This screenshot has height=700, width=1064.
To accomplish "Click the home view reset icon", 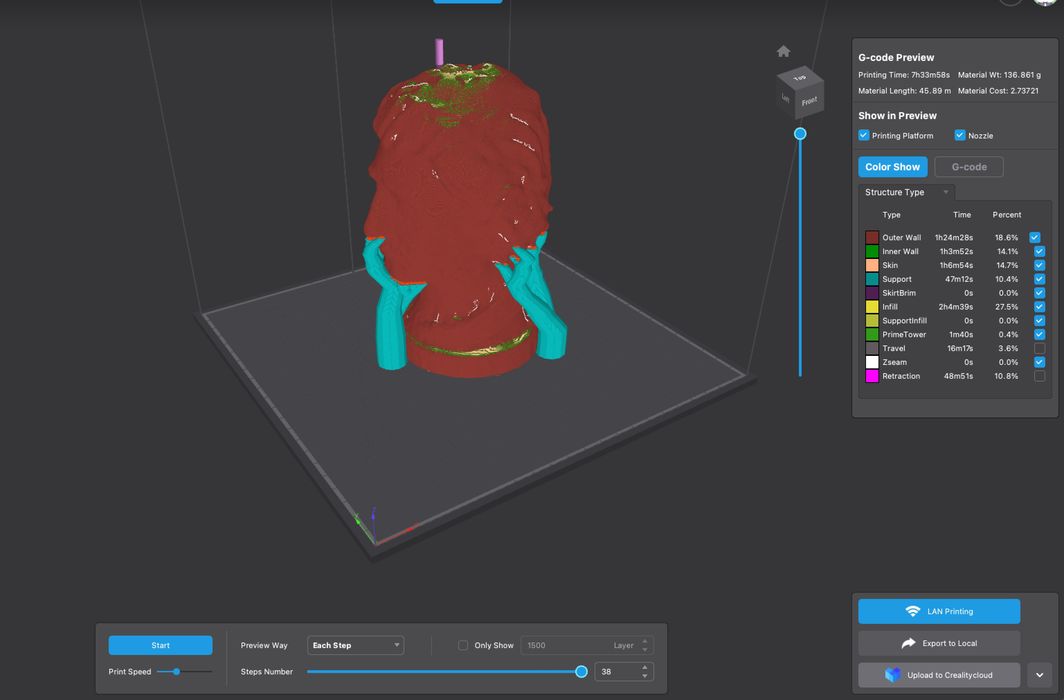I will tap(784, 52).
